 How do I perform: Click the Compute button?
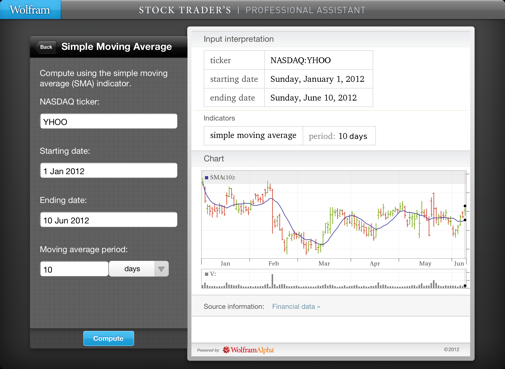pos(108,338)
